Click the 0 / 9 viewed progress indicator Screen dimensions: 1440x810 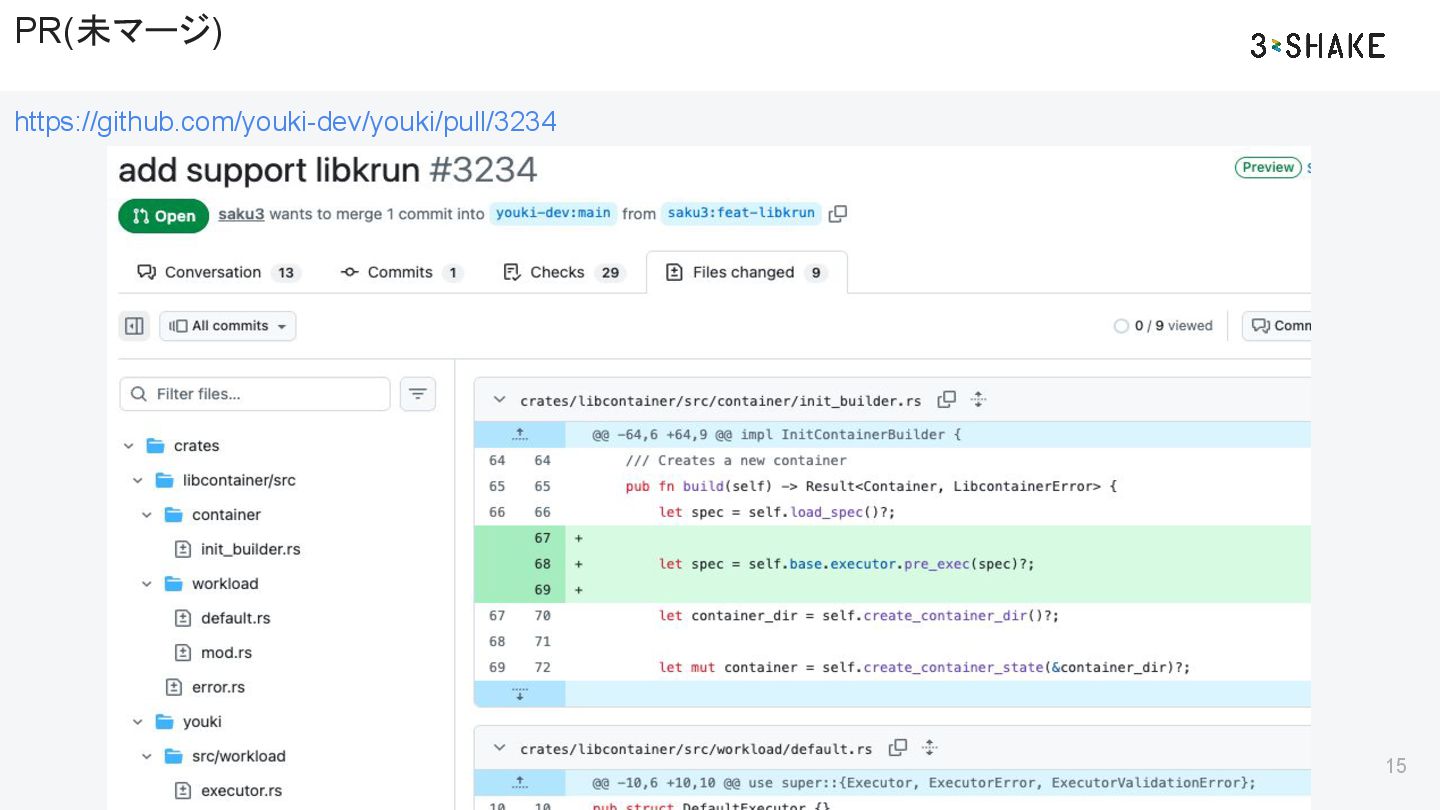[x=1163, y=326]
